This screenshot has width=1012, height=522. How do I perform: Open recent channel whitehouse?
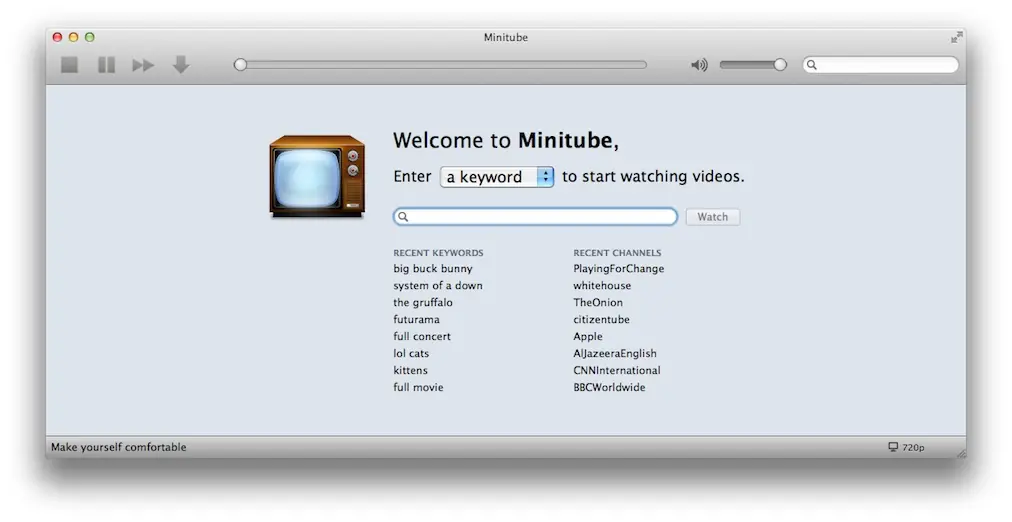pyautogui.click(x=602, y=285)
